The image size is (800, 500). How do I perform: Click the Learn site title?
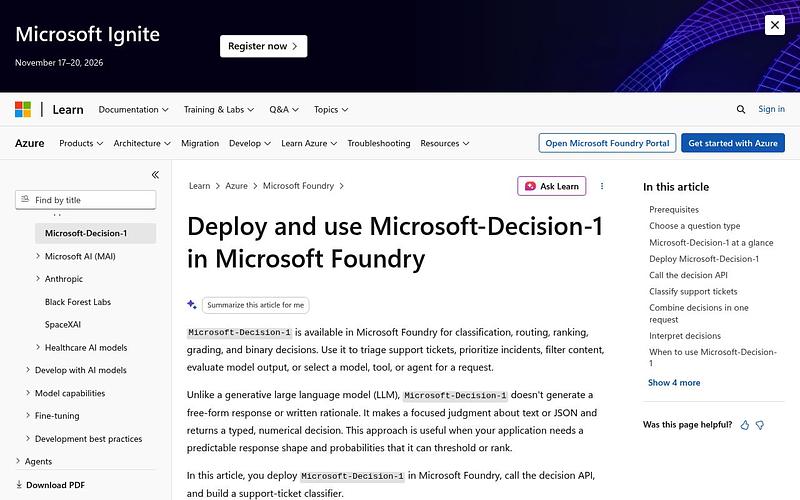point(68,110)
